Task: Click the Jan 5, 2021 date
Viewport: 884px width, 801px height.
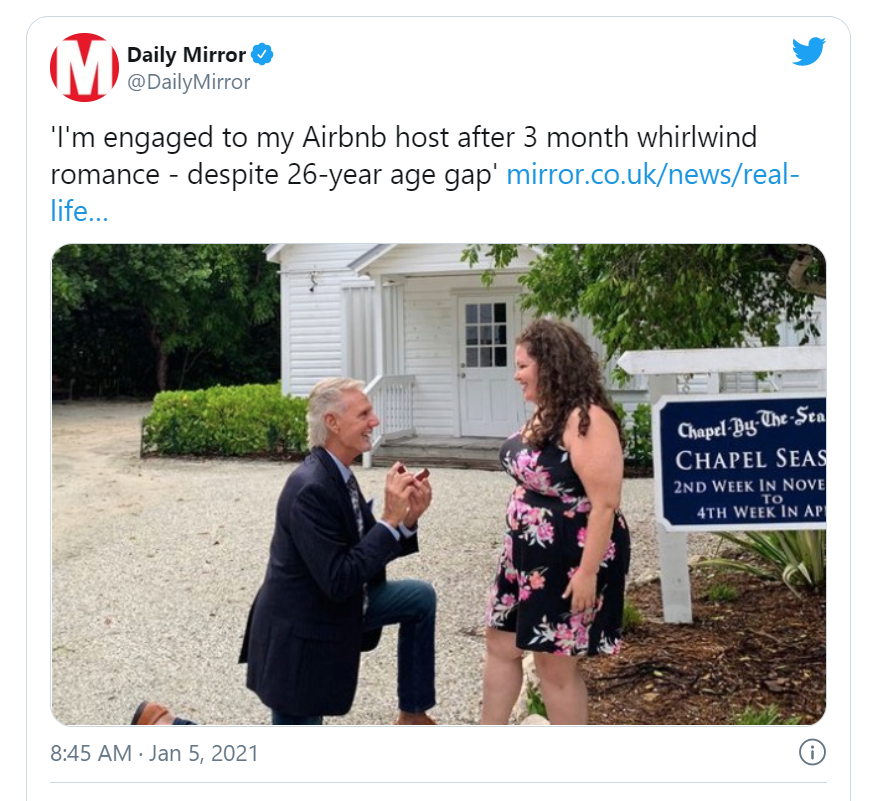Action: click(203, 754)
